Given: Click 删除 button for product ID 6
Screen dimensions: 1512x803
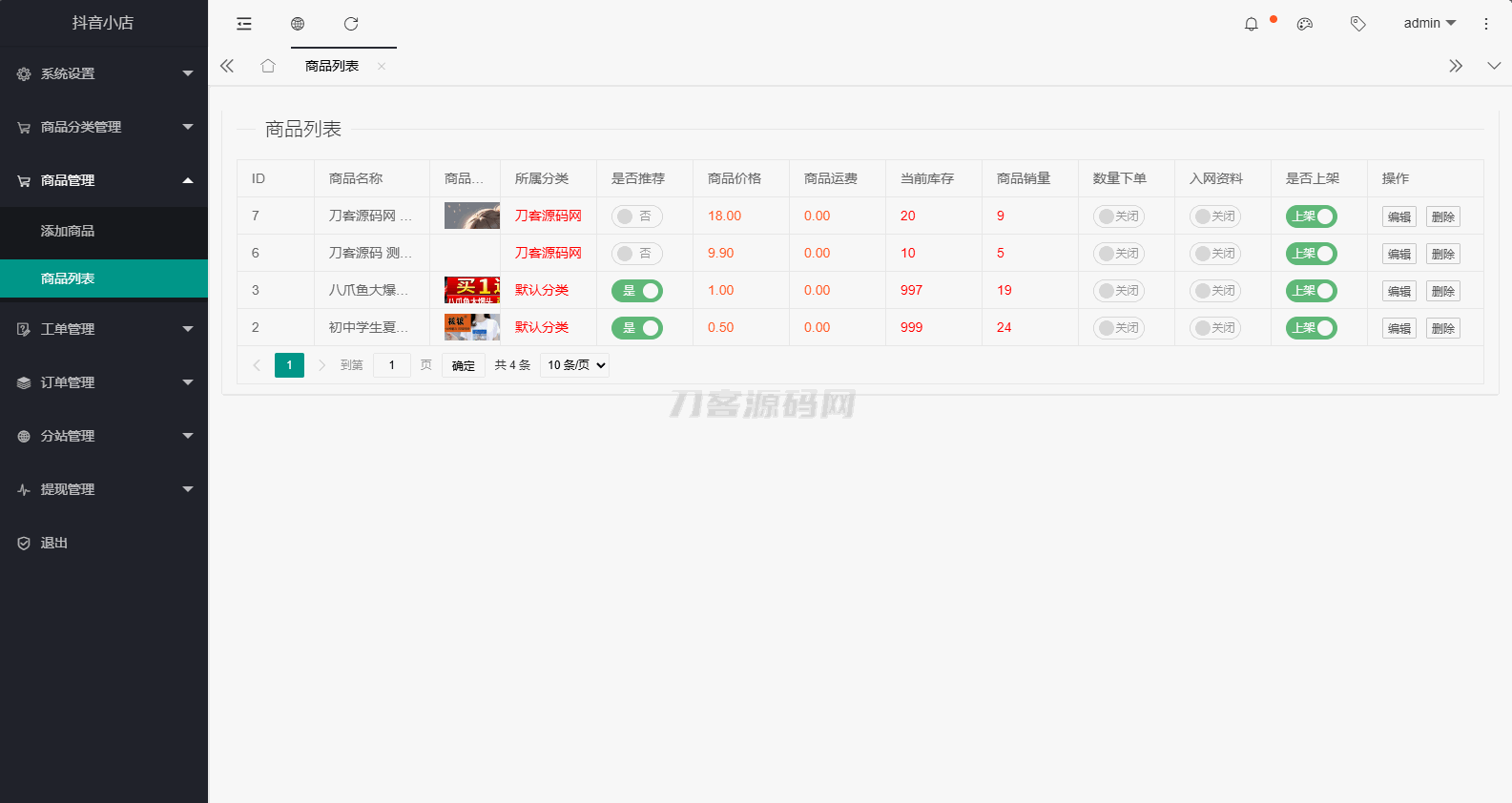Looking at the screenshot, I should coord(1442,254).
